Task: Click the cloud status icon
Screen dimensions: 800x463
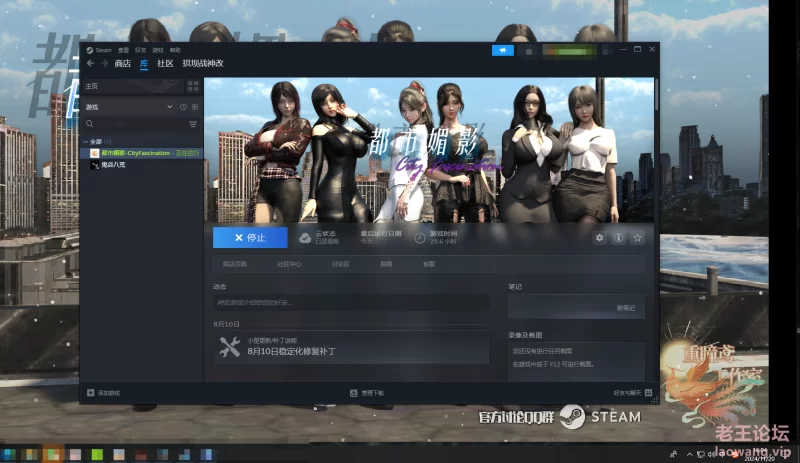Action: (x=305, y=238)
